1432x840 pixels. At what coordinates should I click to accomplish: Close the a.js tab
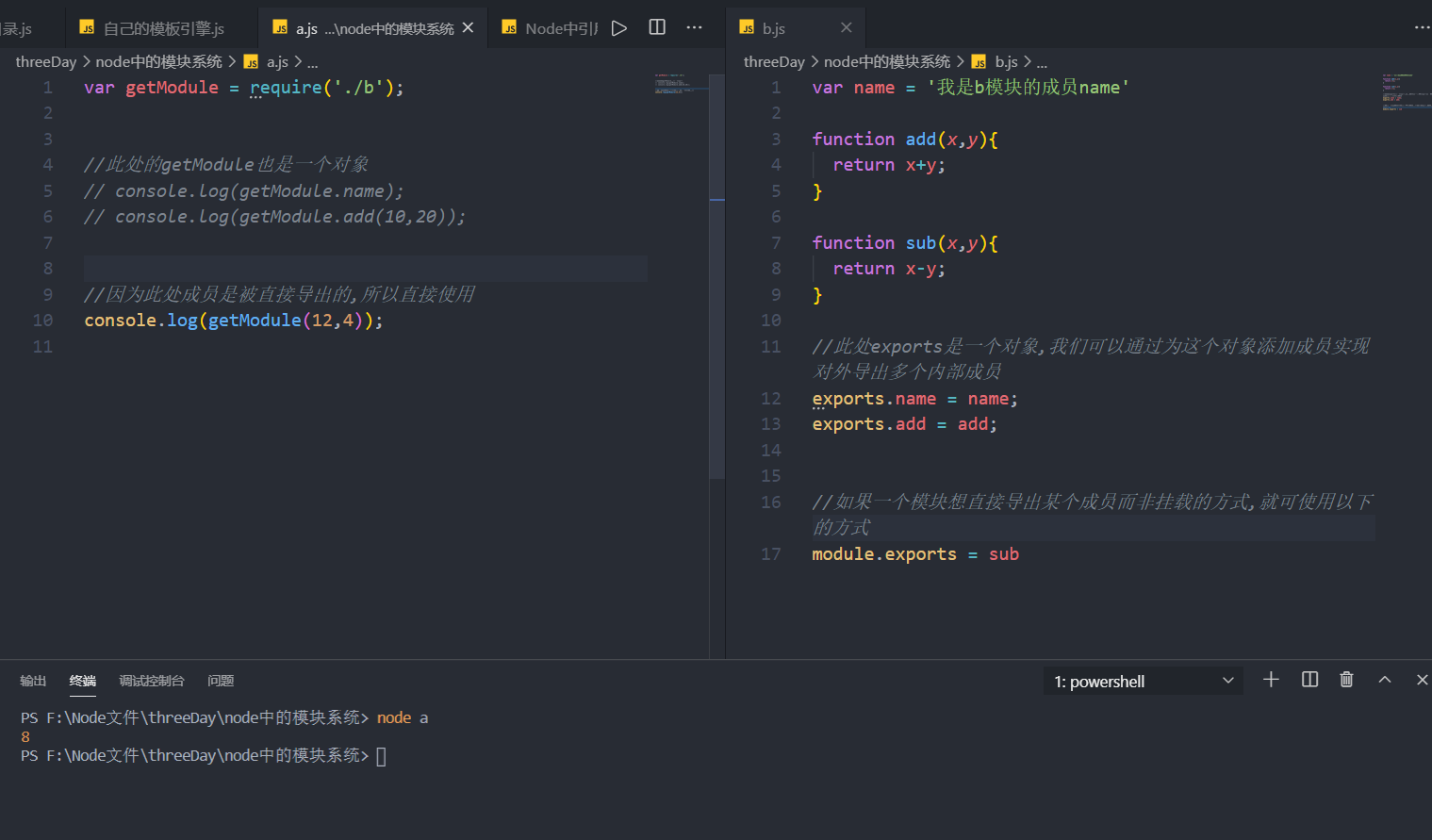click(468, 27)
